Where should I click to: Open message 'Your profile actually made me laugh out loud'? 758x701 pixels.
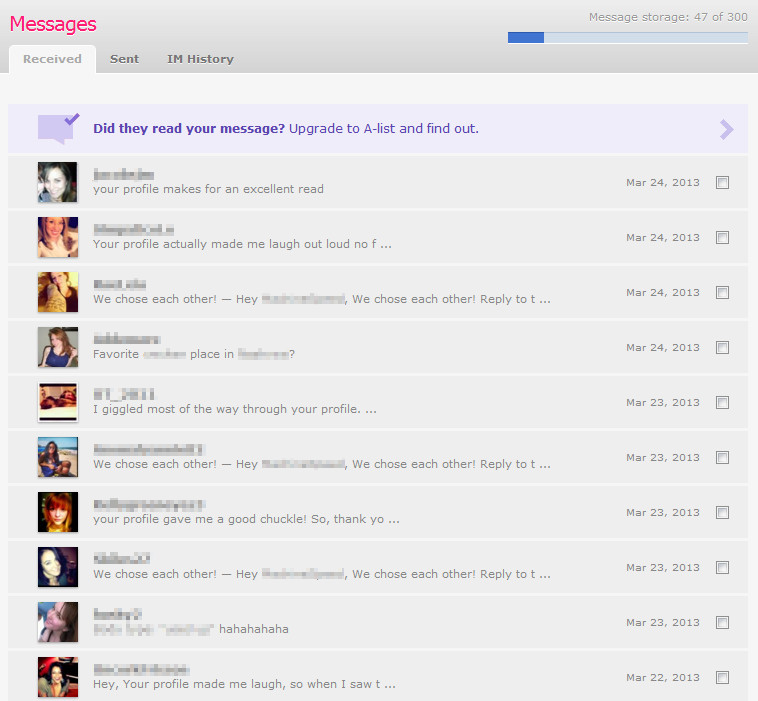tap(242, 244)
